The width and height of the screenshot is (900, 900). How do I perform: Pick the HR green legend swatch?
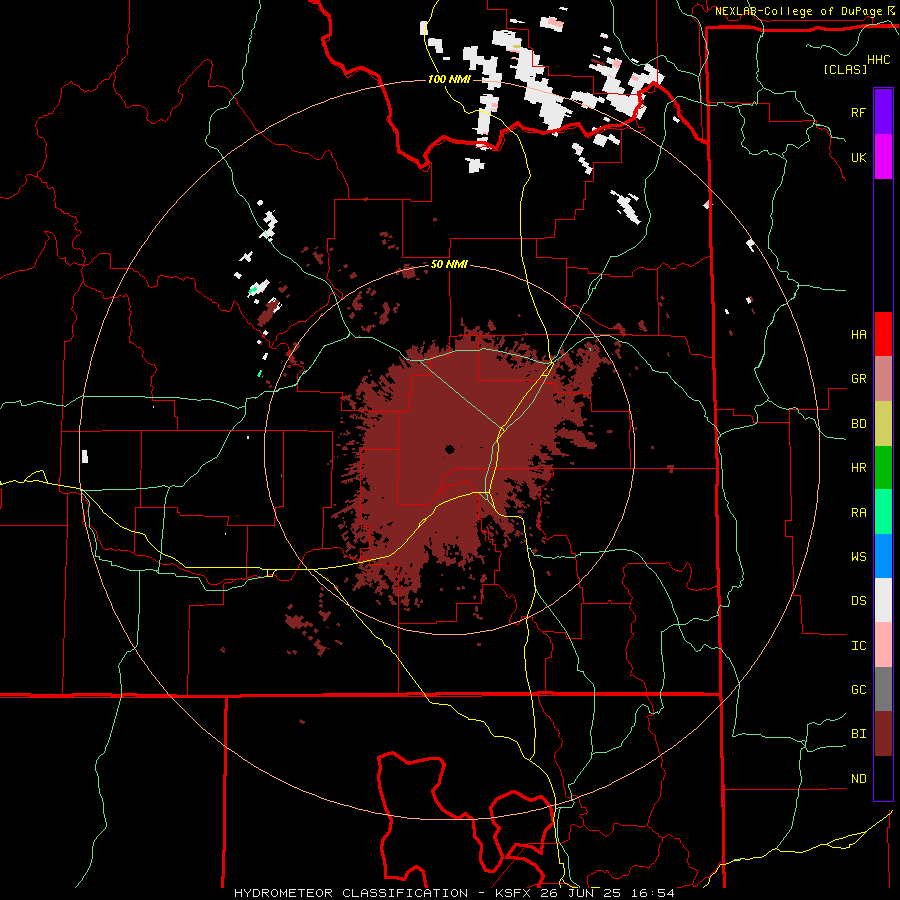pos(883,467)
